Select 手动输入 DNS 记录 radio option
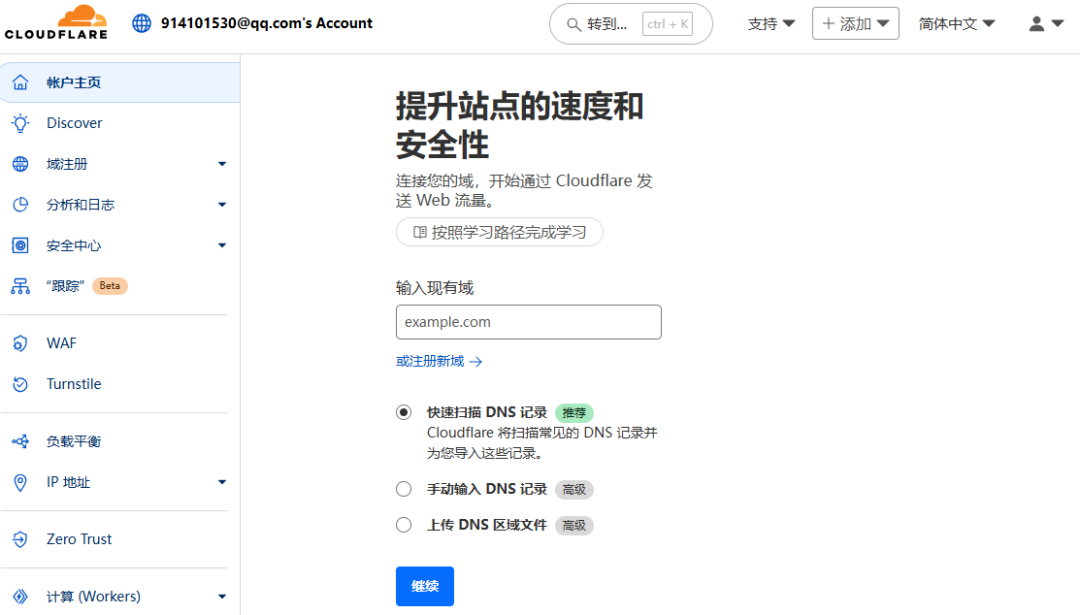The width and height of the screenshot is (1080, 615). [404, 489]
